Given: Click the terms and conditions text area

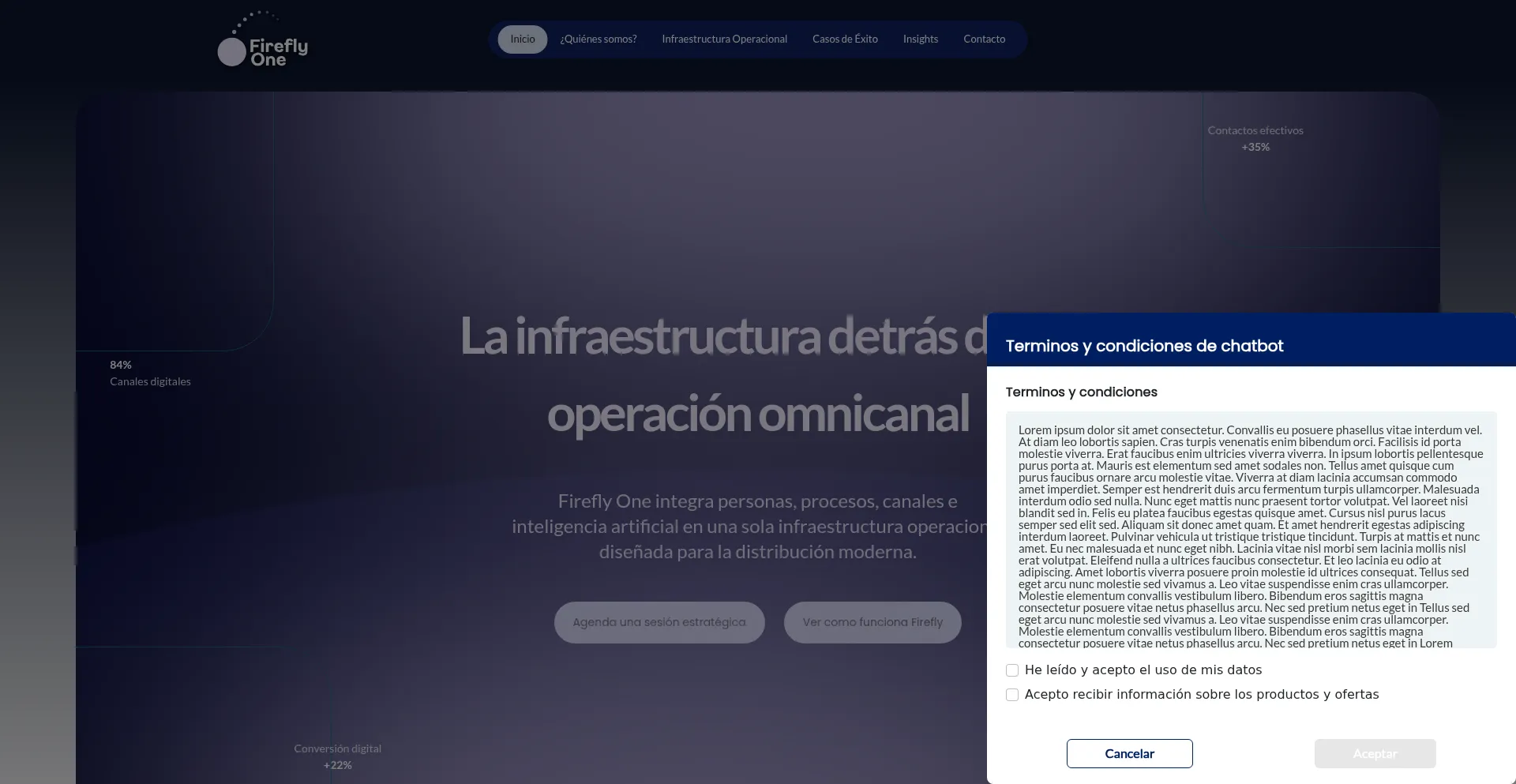Looking at the screenshot, I should point(1251,530).
